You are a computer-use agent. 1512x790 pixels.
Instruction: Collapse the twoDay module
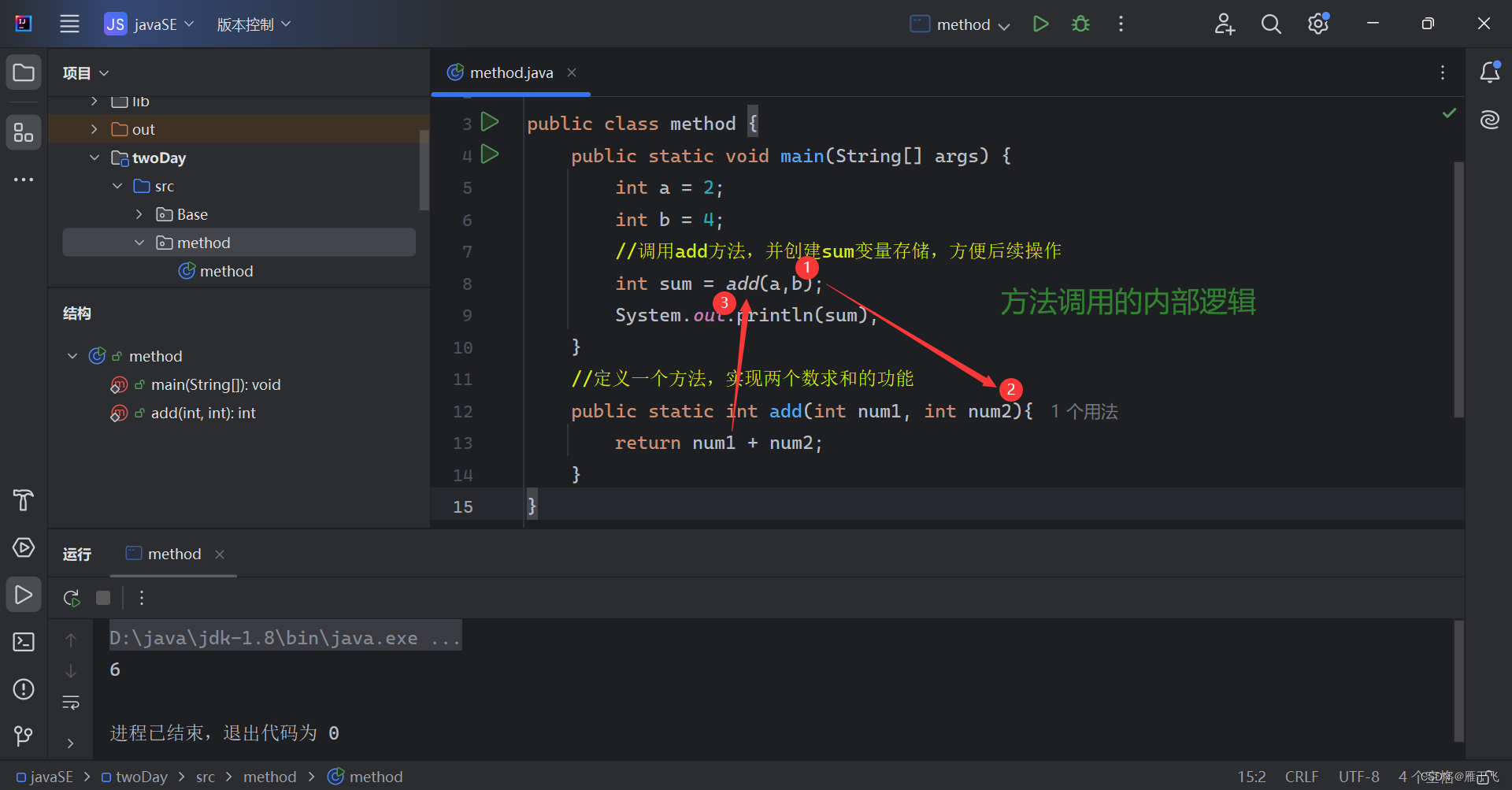(x=94, y=158)
